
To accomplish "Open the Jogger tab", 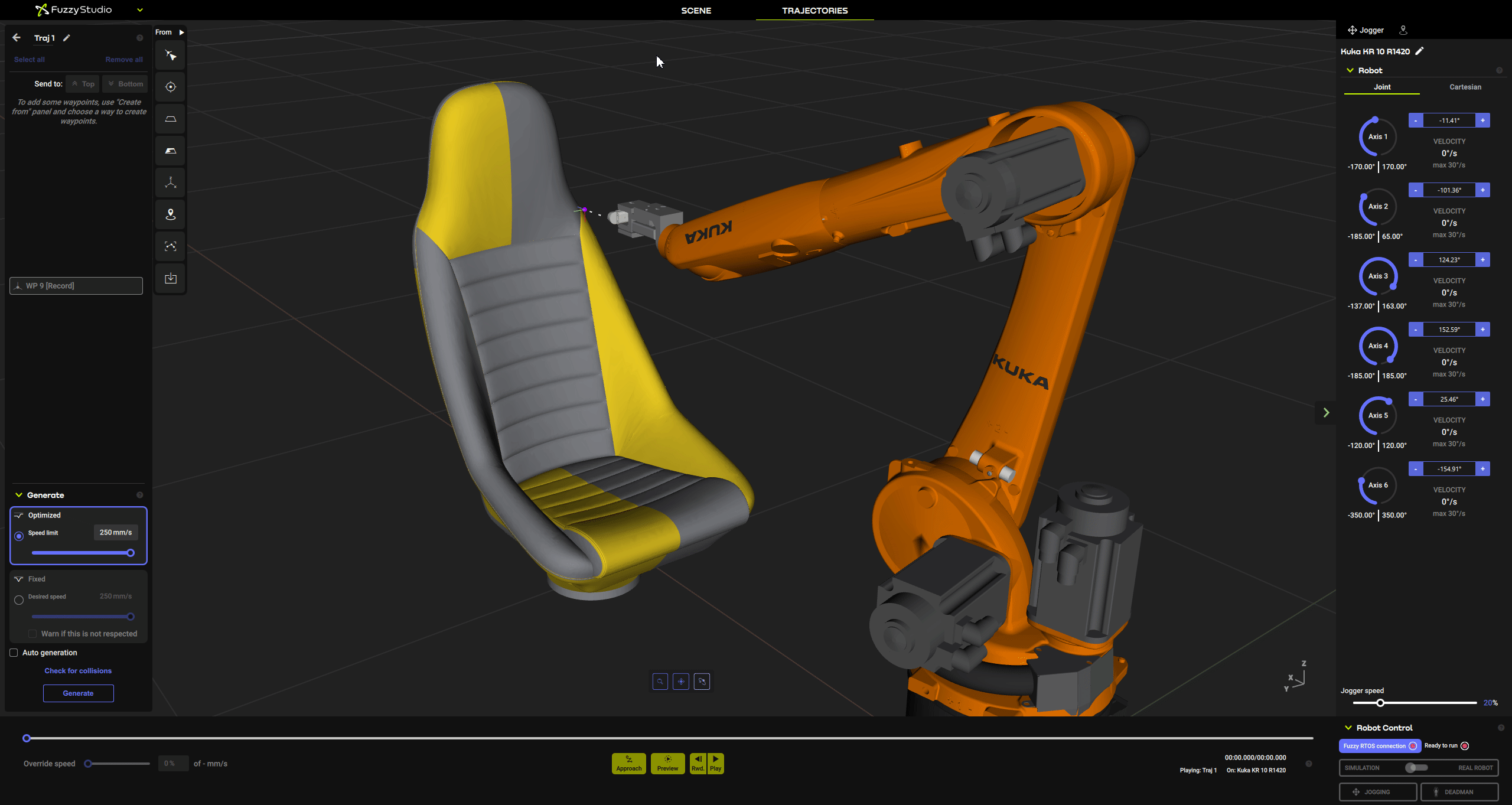I will coord(1366,30).
